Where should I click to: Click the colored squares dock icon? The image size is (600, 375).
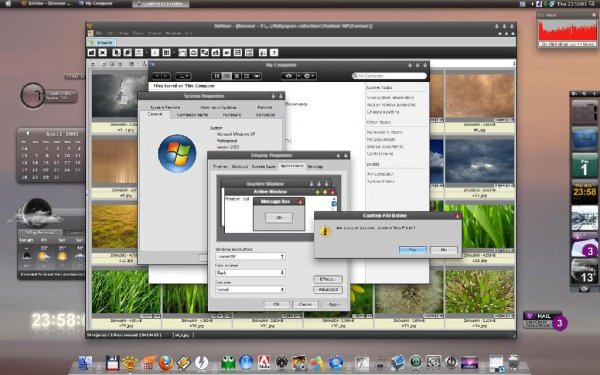[317, 363]
